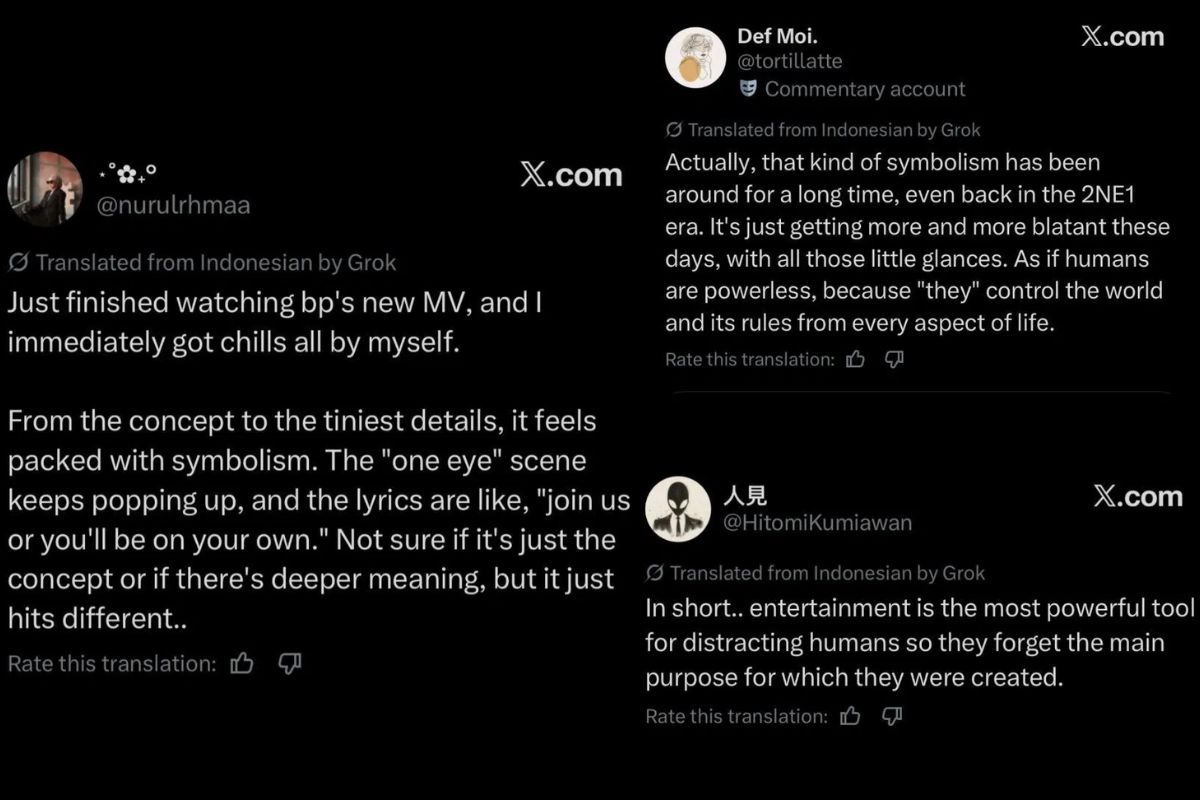
Task: Open the @HitomiKumiawan handle link
Action: pos(816,522)
